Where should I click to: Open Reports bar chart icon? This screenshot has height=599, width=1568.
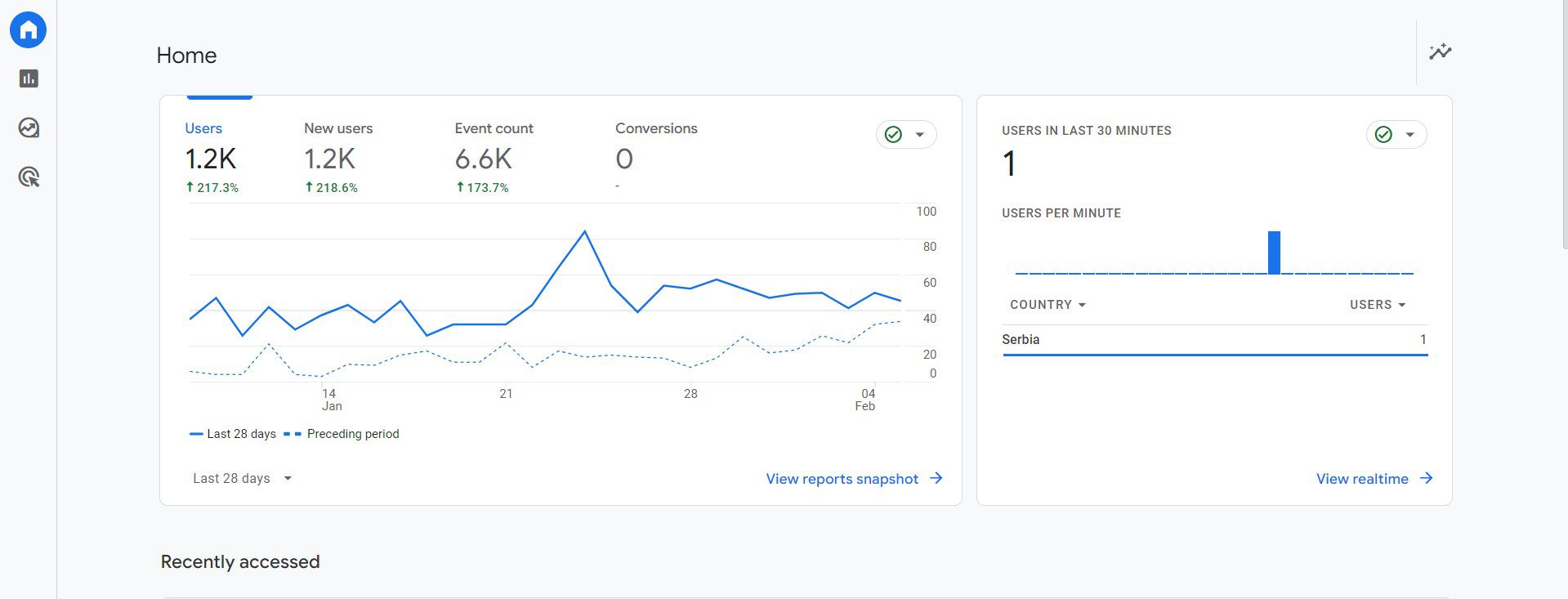29,78
